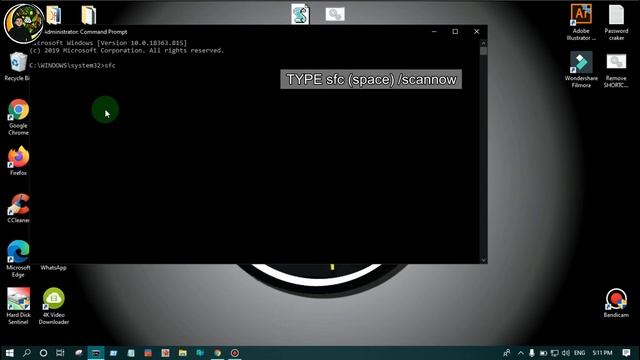Open the microphone tray icon

(x=531, y=353)
